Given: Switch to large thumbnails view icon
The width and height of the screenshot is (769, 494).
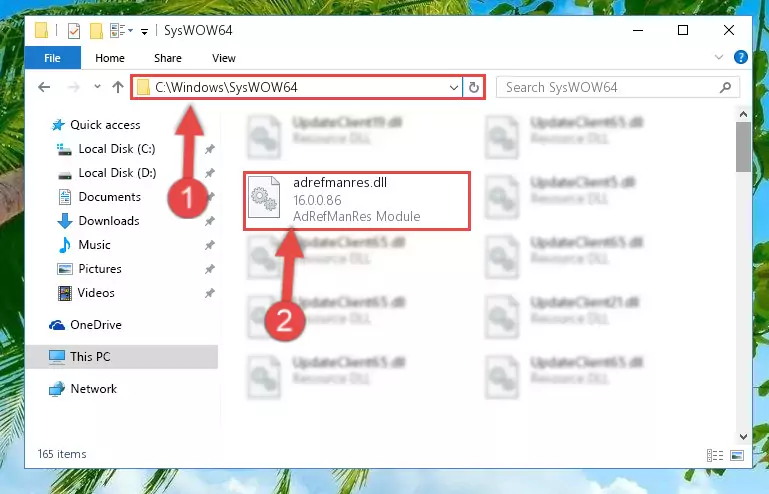Looking at the screenshot, I should click(737, 455).
